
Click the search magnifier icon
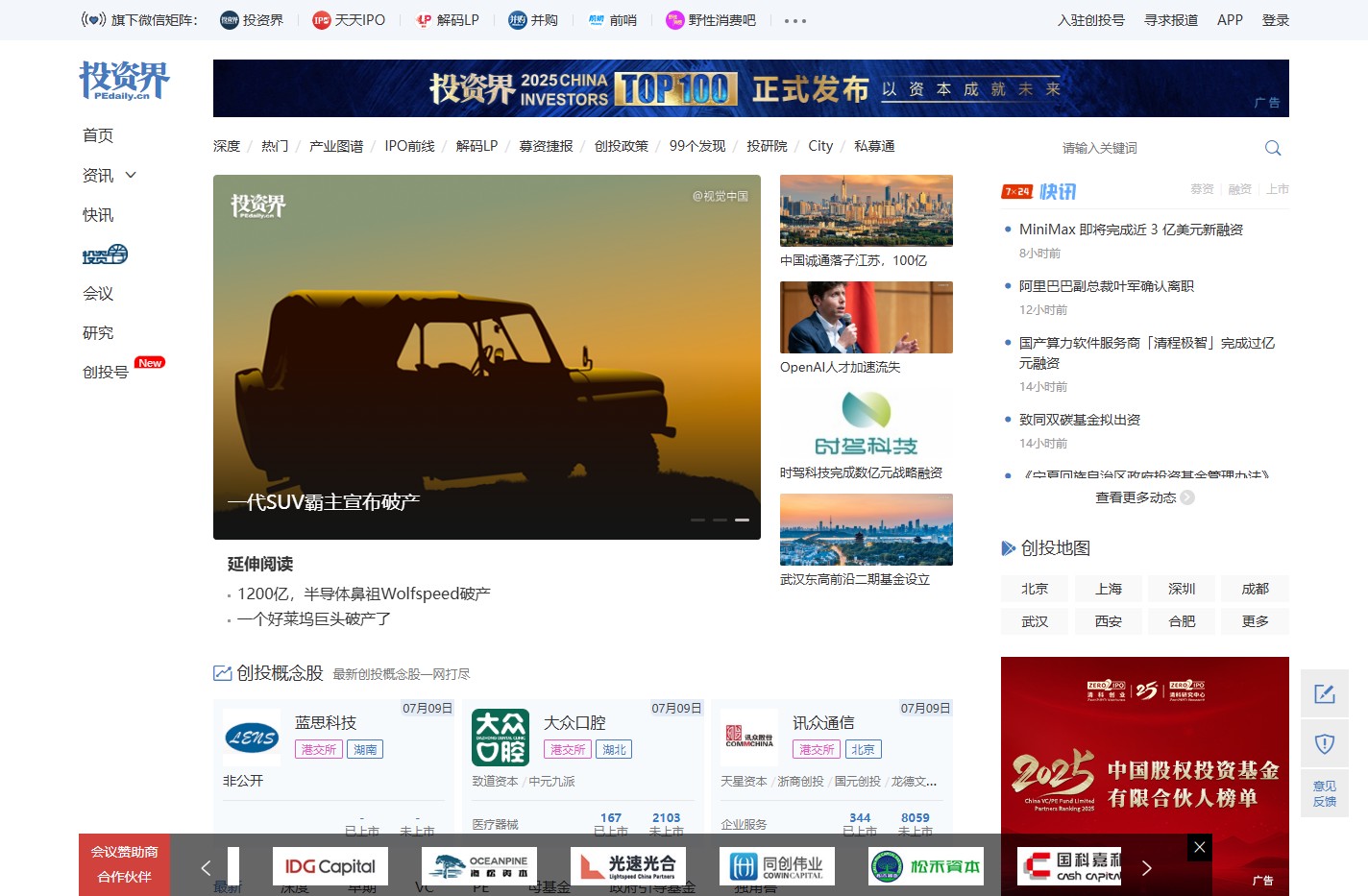1273,148
